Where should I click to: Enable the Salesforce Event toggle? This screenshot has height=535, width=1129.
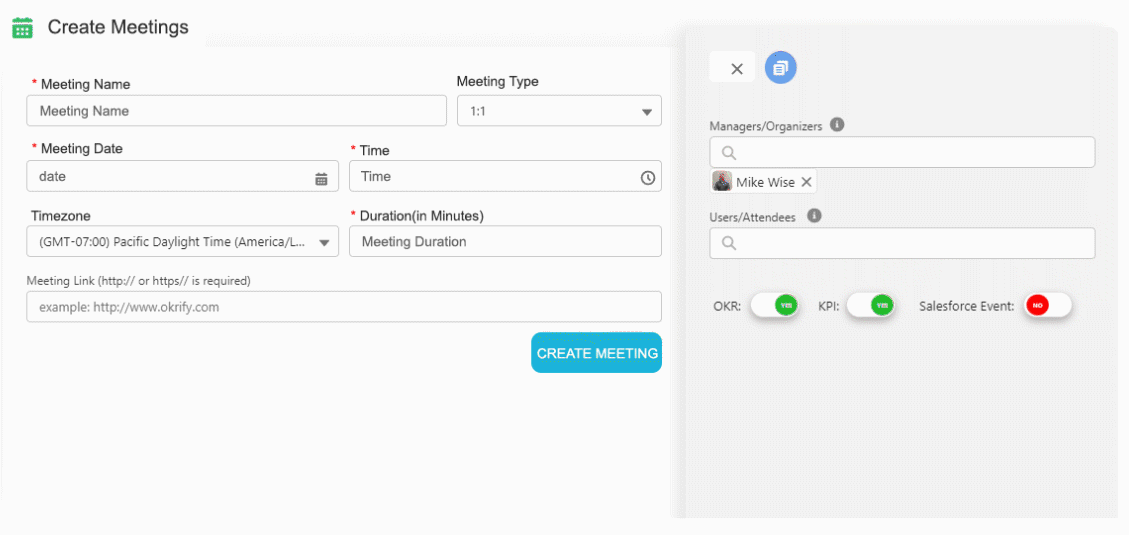(x=1047, y=305)
